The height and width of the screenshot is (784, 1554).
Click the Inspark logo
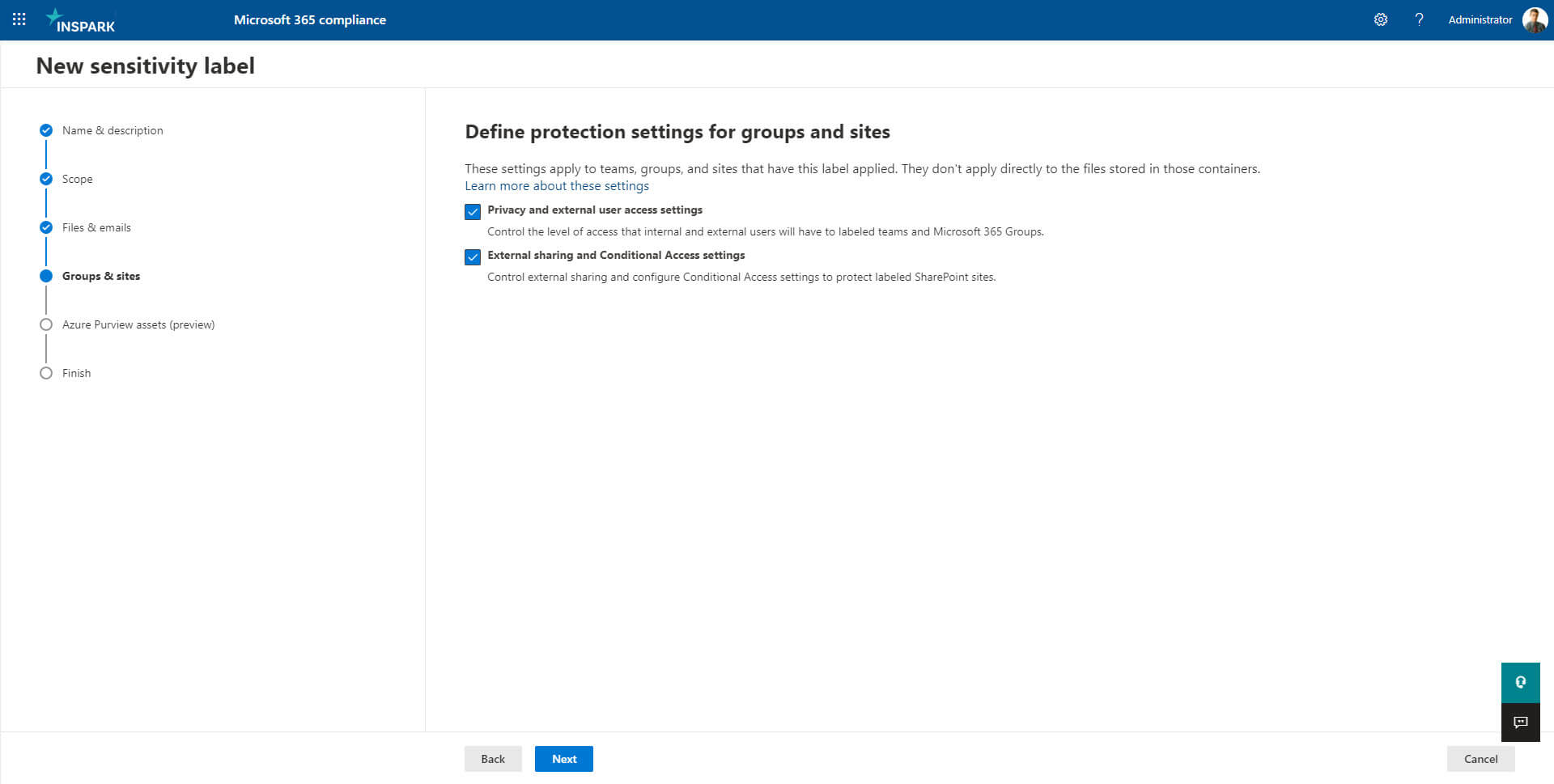[80, 20]
